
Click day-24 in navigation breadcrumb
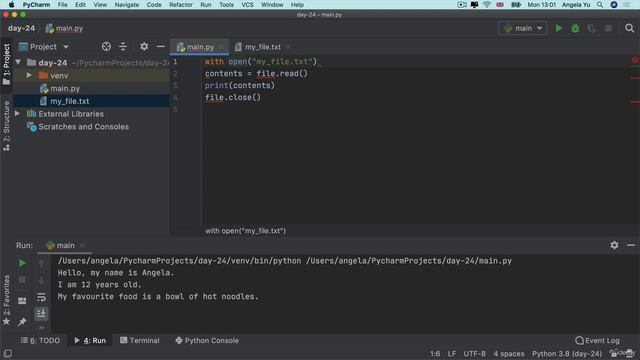[21, 28]
